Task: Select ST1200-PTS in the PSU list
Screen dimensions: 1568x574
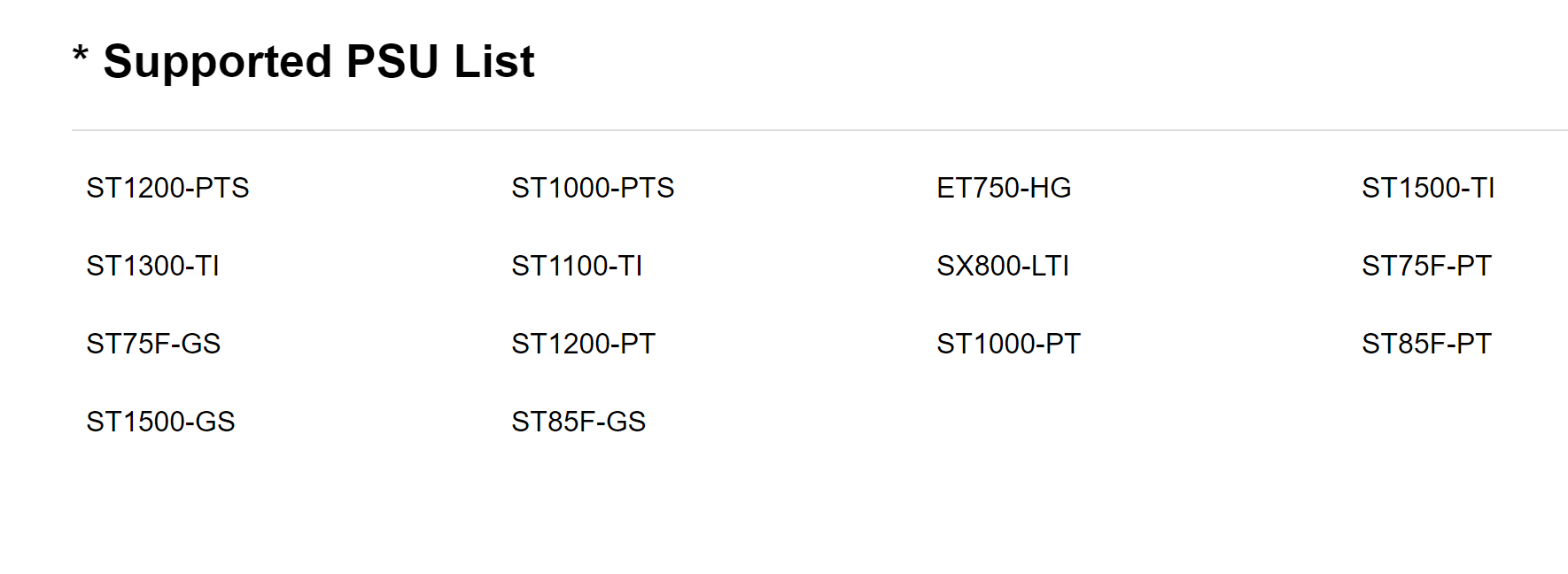Action: (167, 188)
